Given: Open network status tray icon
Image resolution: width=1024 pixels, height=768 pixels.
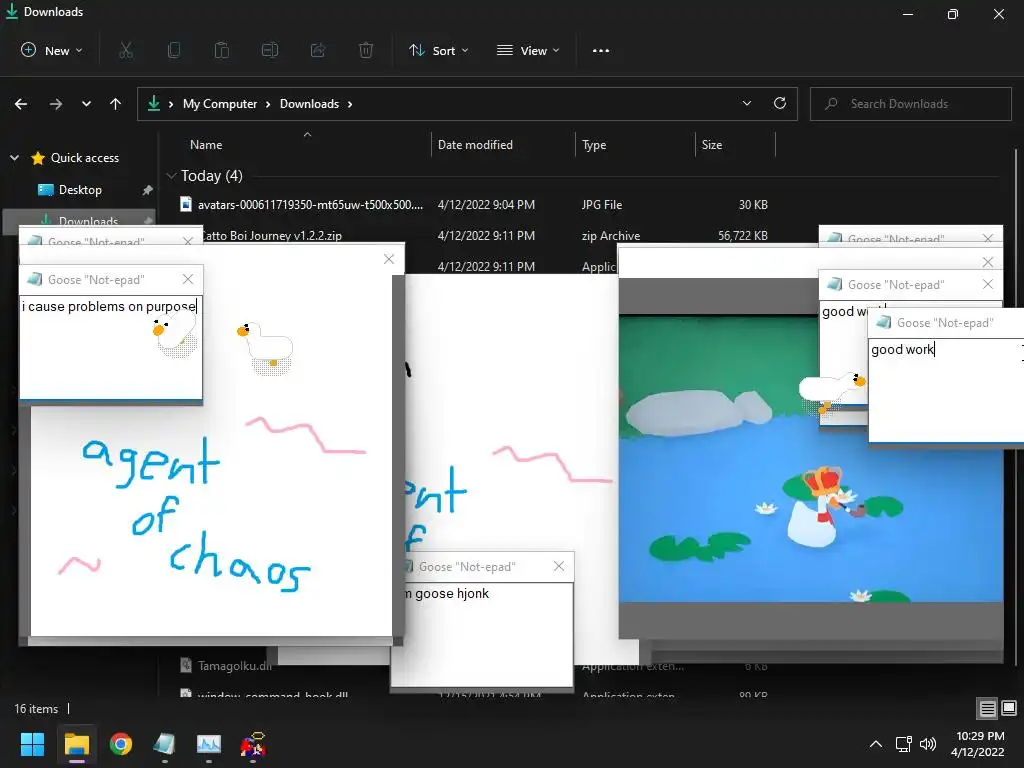Looking at the screenshot, I should [x=904, y=744].
